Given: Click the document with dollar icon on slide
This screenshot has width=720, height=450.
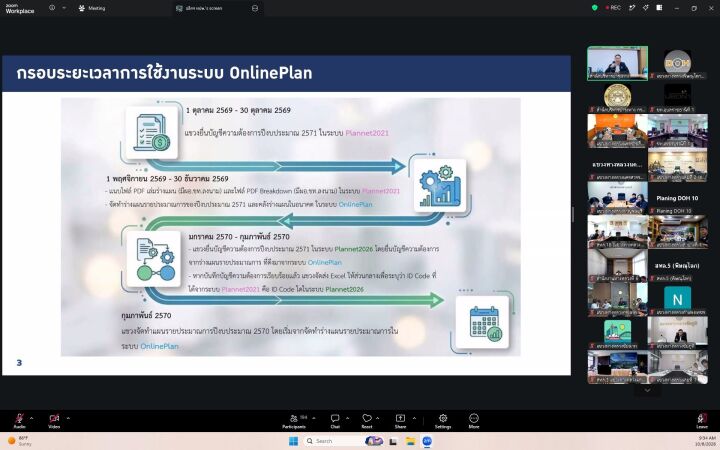Looking at the screenshot, I should coord(152,132).
